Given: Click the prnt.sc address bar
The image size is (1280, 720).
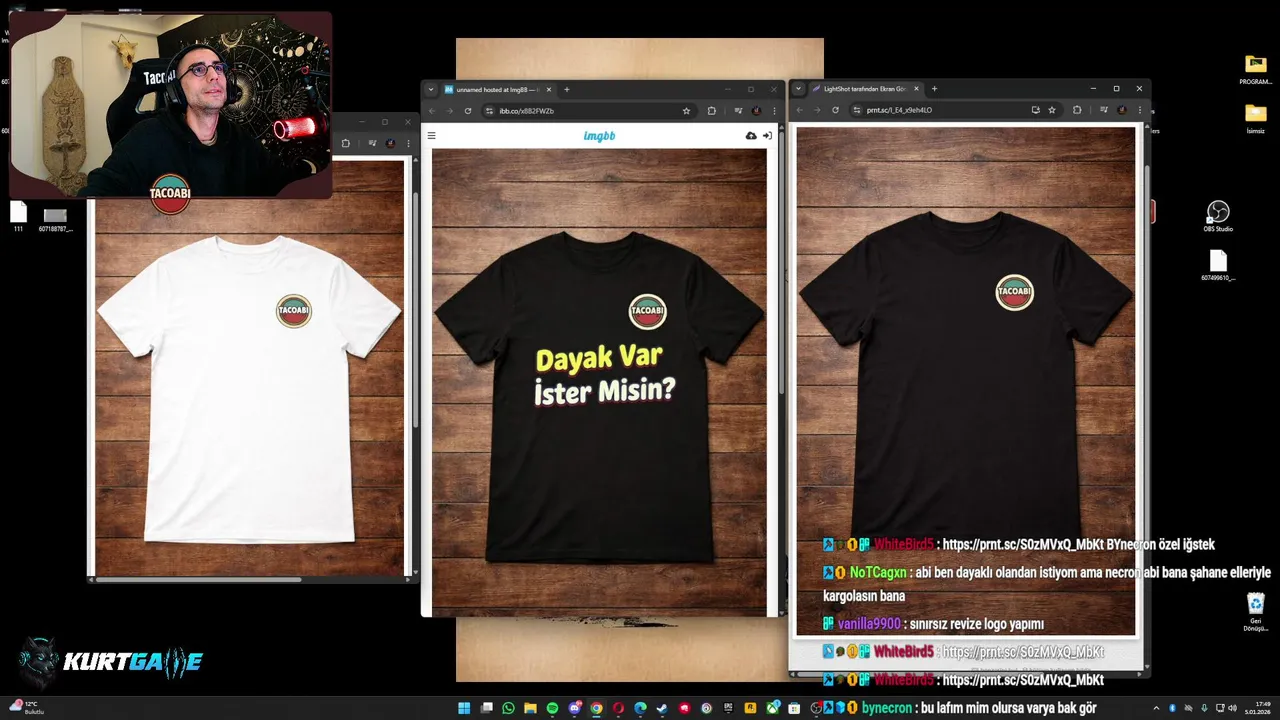Looking at the screenshot, I should (955, 110).
